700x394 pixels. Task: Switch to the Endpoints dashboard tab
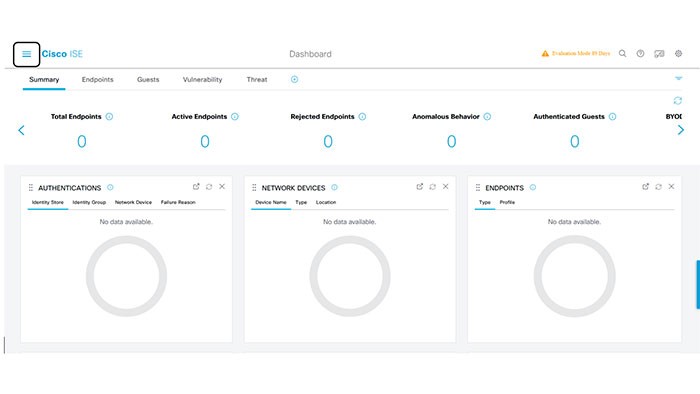coord(97,79)
